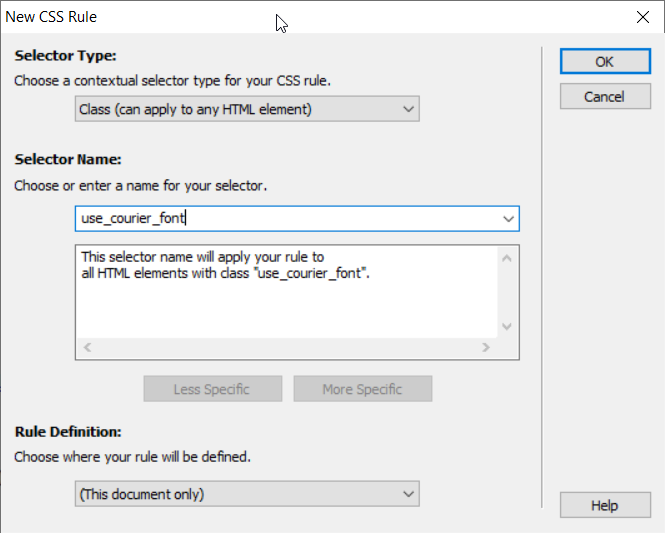Click the chevron arrow of Rule Definition combo
The image size is (665, 533).
coord(407,494)
